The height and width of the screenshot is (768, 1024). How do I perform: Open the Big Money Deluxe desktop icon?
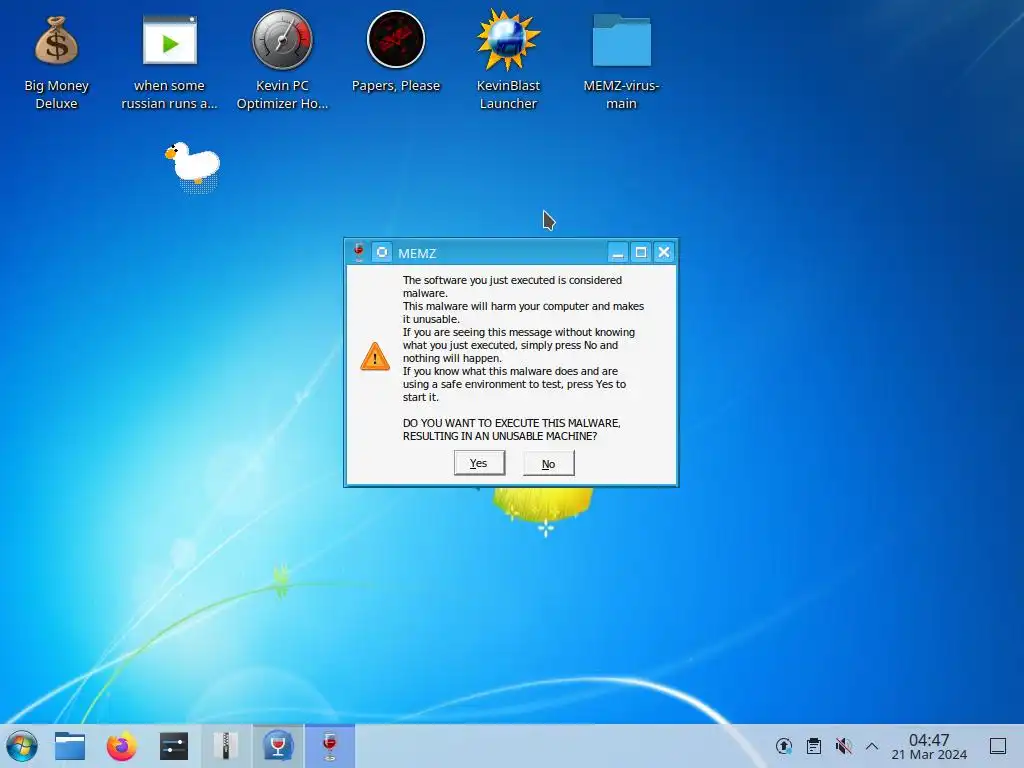click(56, 62)
